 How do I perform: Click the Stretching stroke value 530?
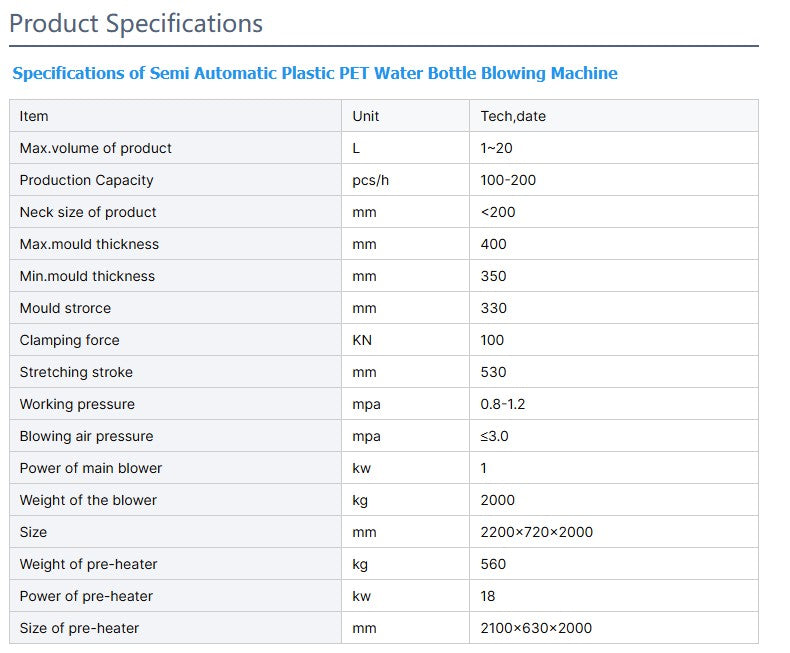tap(494, 372)
